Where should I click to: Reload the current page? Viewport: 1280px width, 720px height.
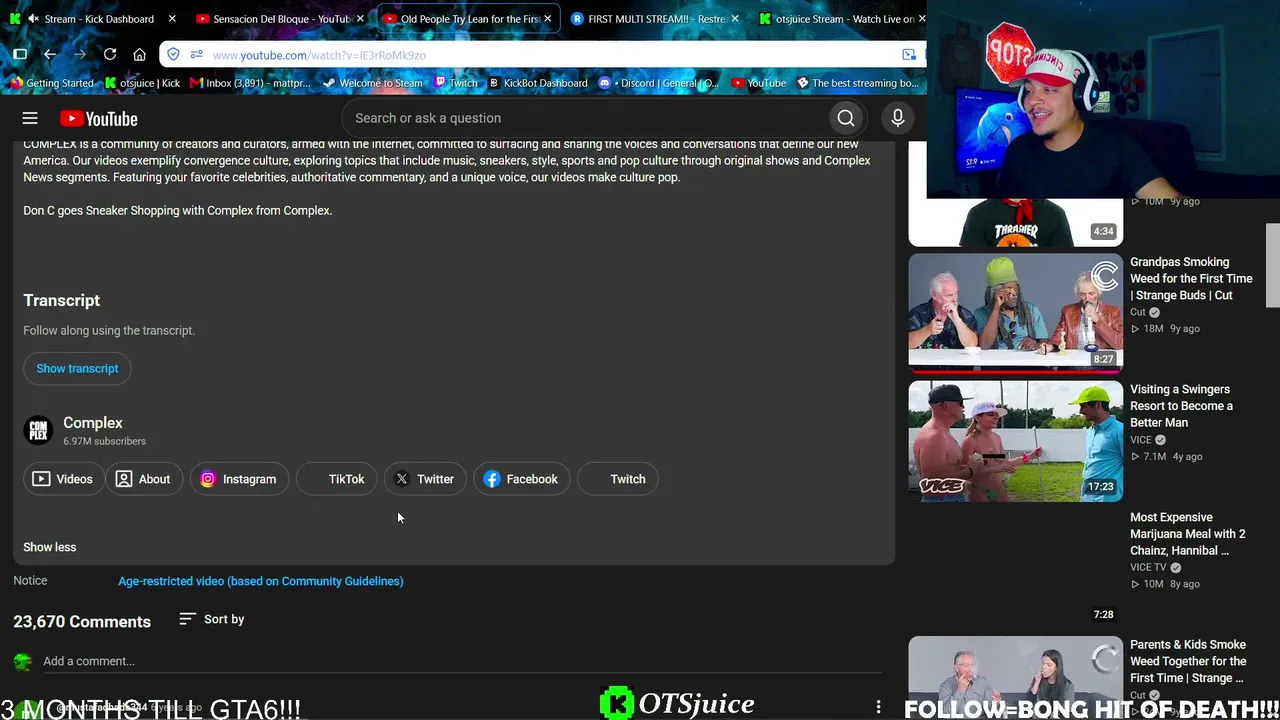click(110, 54)
